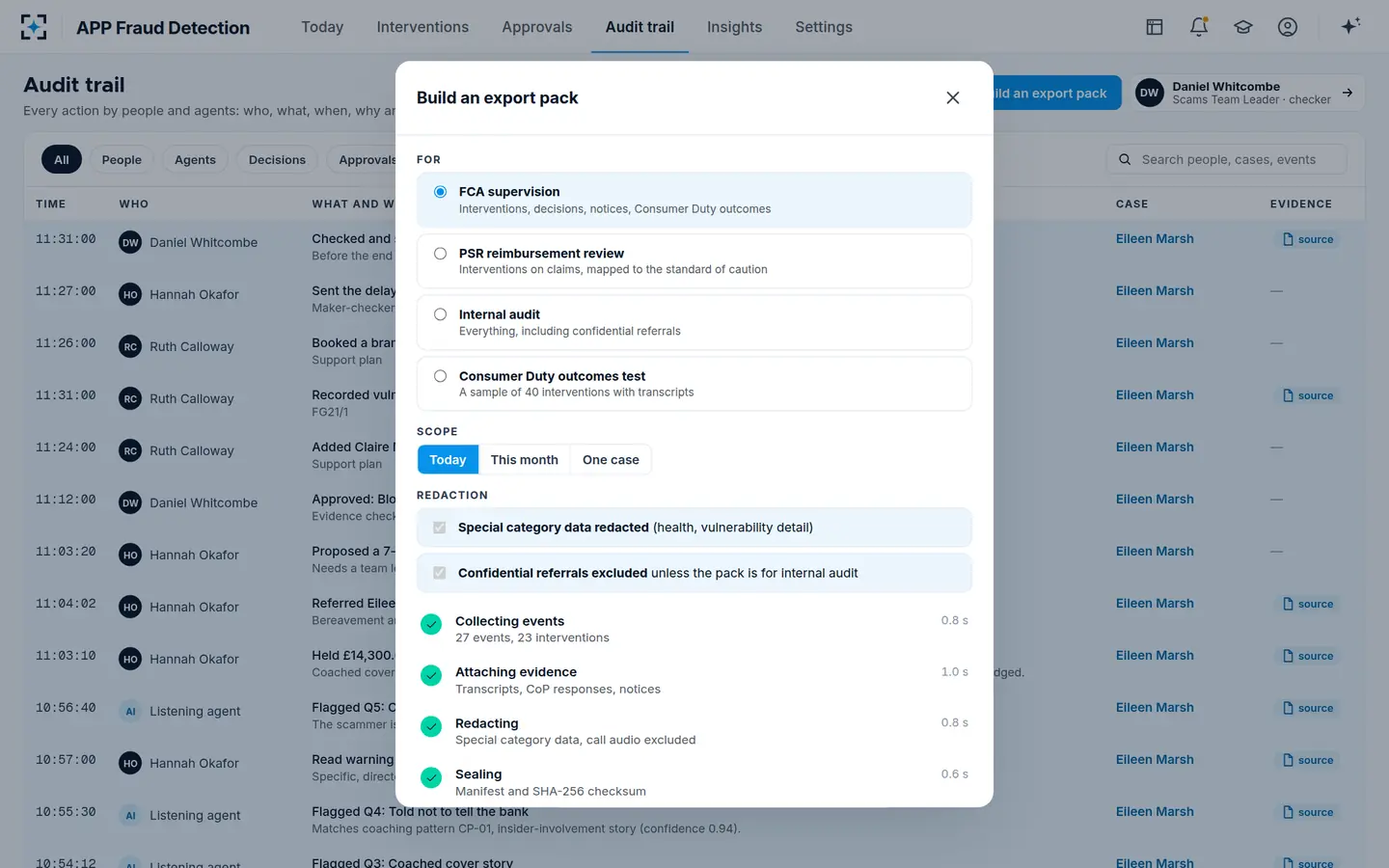This screenshot has width=1389, height=868.
Task: Click the EVIDENCE column header
Action: pos(1301,204)
